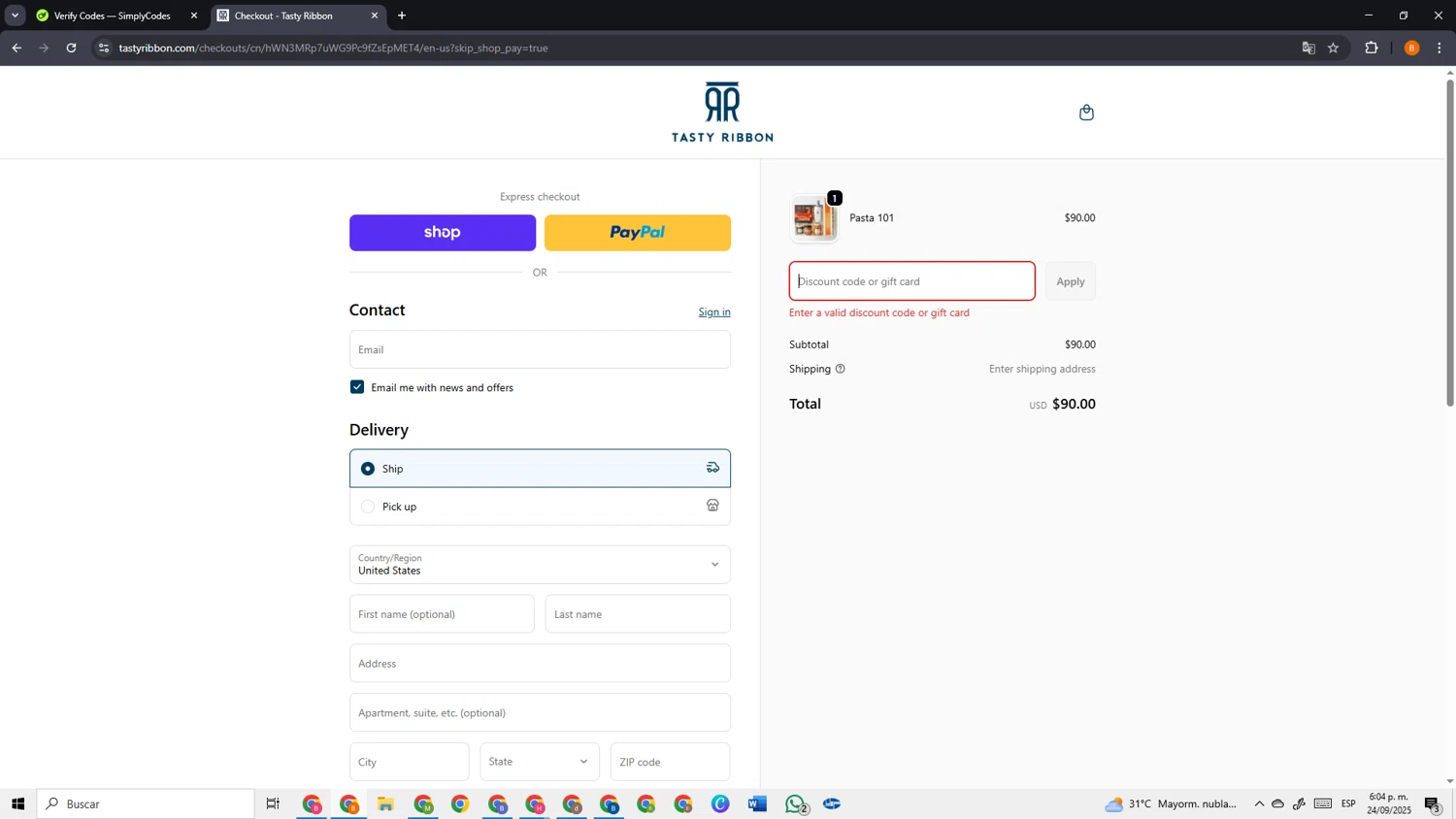1456x819 pixels.
Task: Open WhatsApp from the taskbar
Action: (x=795, y=803)
